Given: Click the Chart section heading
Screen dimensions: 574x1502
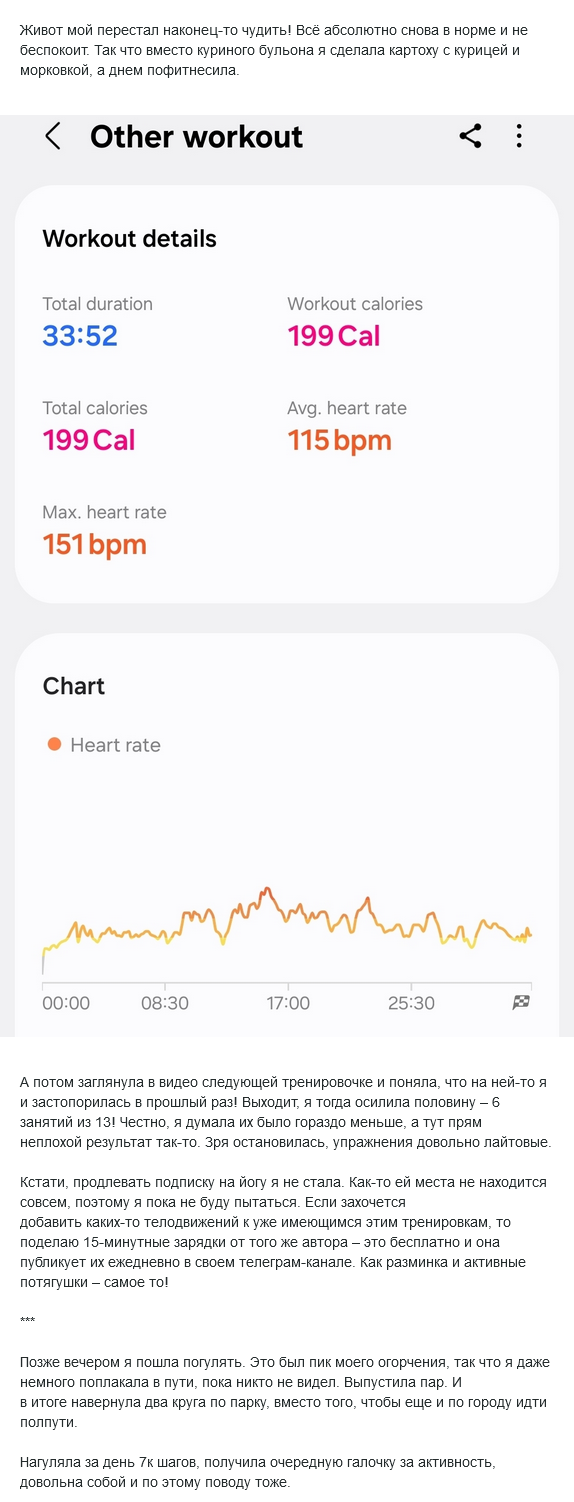Looking at the screenshot, I should tap(74, 686).
